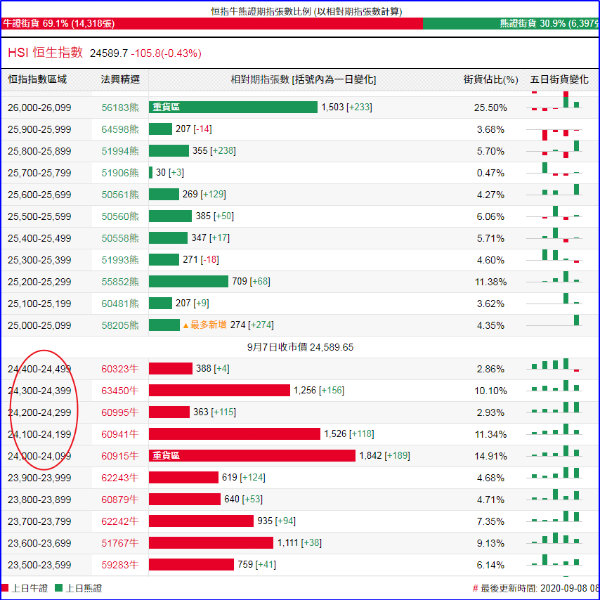Click the 25.50% share value
The width and height of the screenshot is (600, 600).
[x=491, y=108]
